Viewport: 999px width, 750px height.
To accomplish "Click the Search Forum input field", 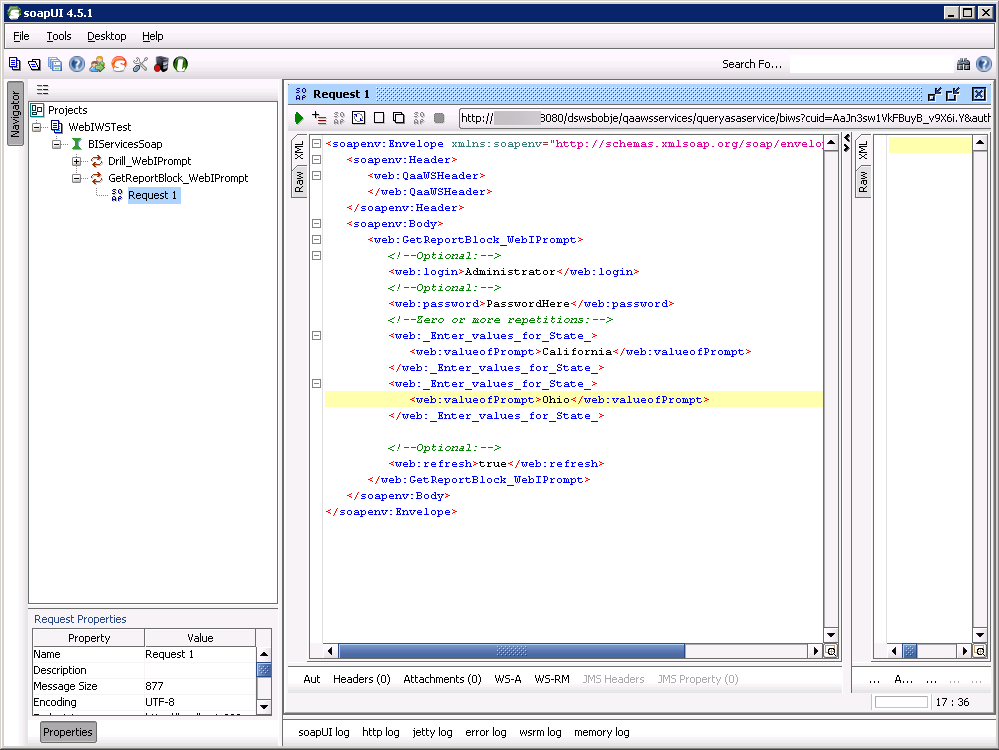I will click(870, 64).
